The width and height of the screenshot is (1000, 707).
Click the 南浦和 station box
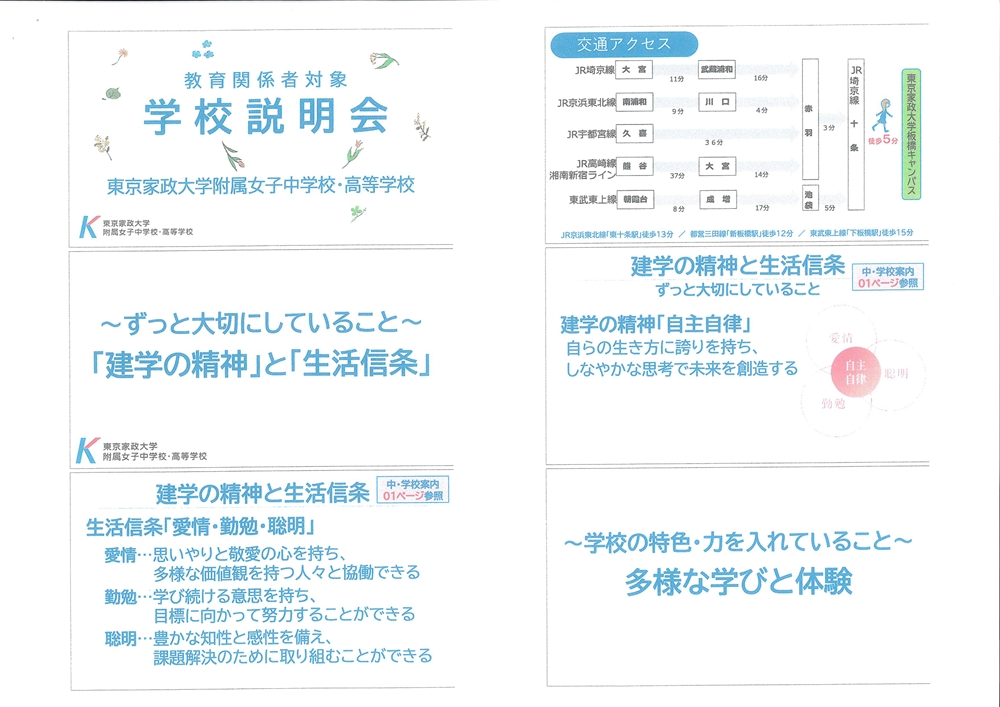(633, 102)
